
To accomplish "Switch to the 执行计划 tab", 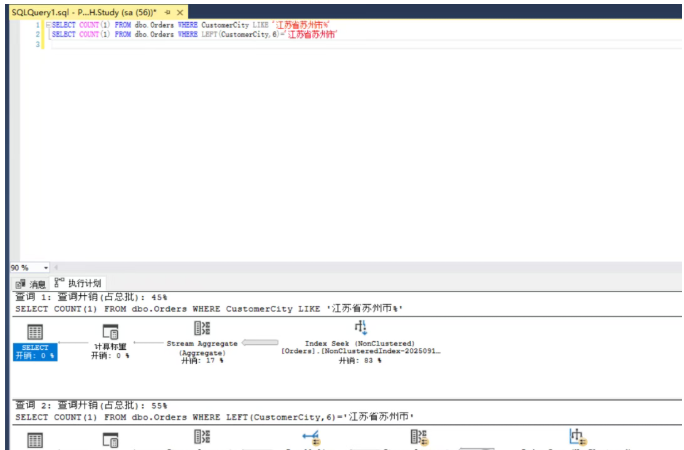I will pos(78,283).
